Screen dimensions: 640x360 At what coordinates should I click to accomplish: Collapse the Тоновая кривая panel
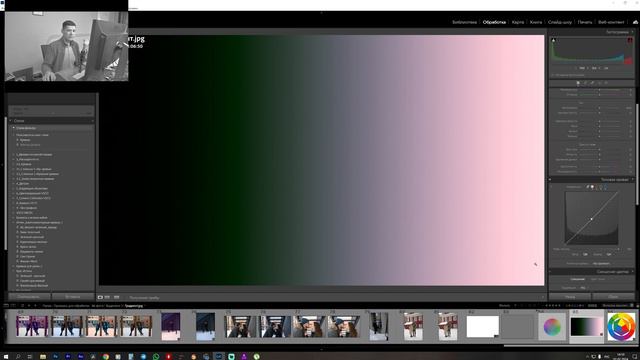click(633, 180)
